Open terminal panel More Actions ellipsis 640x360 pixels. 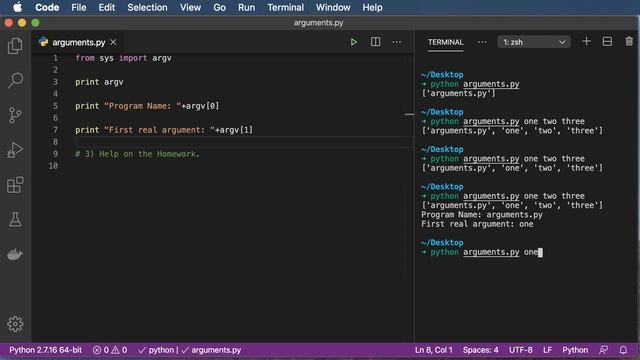tap(482, 42)
